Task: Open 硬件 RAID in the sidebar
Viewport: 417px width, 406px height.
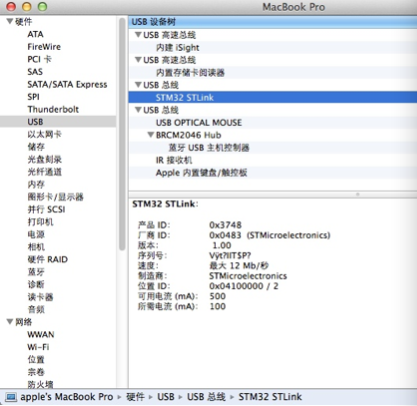Action: (x=47, y=259)
